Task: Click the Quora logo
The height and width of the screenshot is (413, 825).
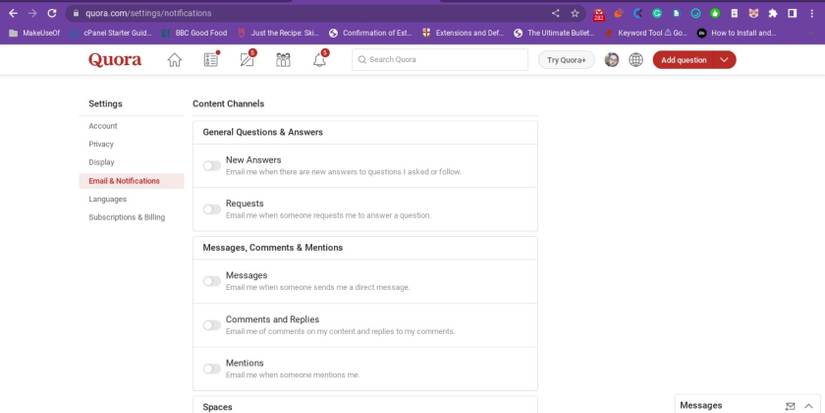Action: click(x=115, y=59)
